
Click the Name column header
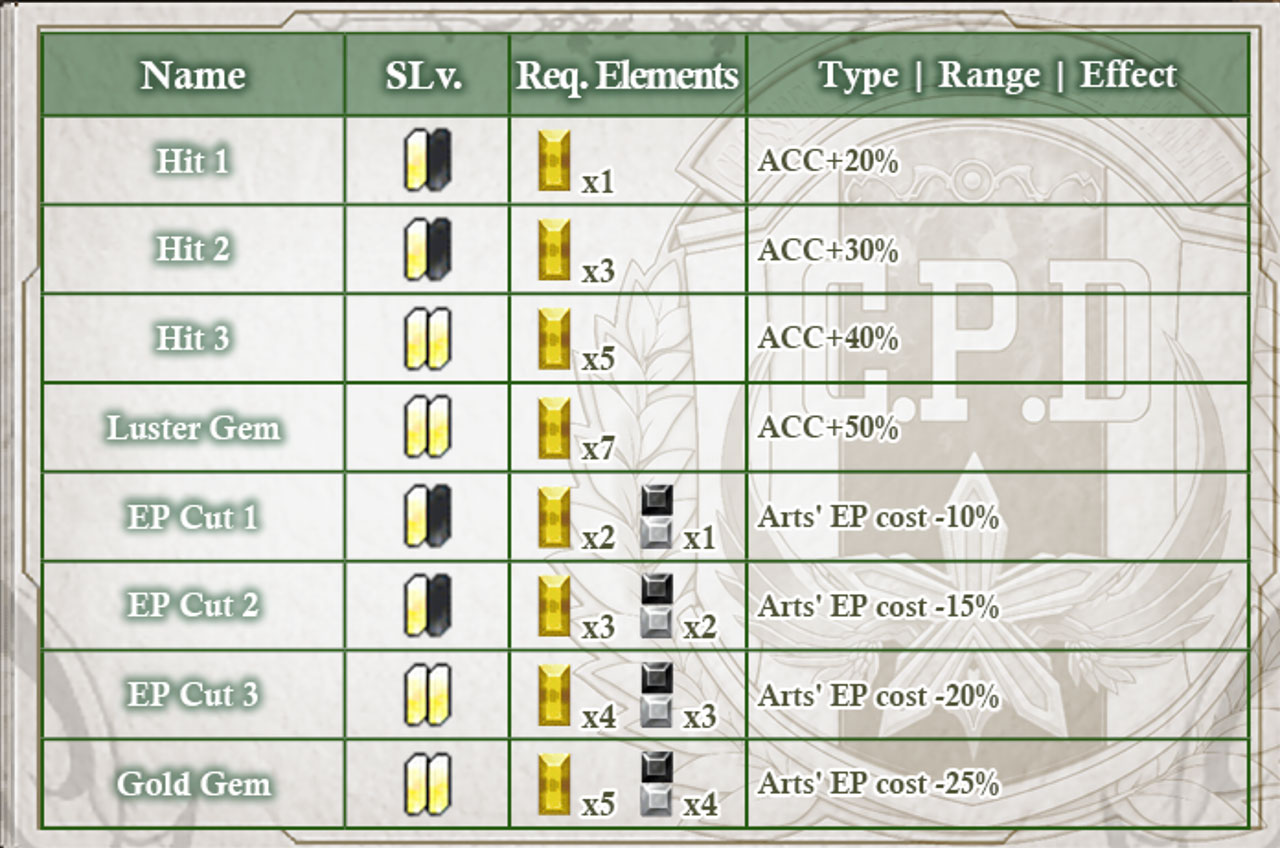pos(193,75)
